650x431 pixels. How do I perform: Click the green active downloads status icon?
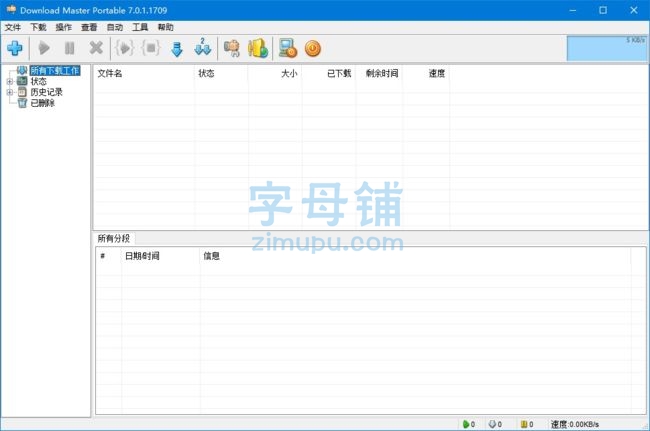click(466, 424)
